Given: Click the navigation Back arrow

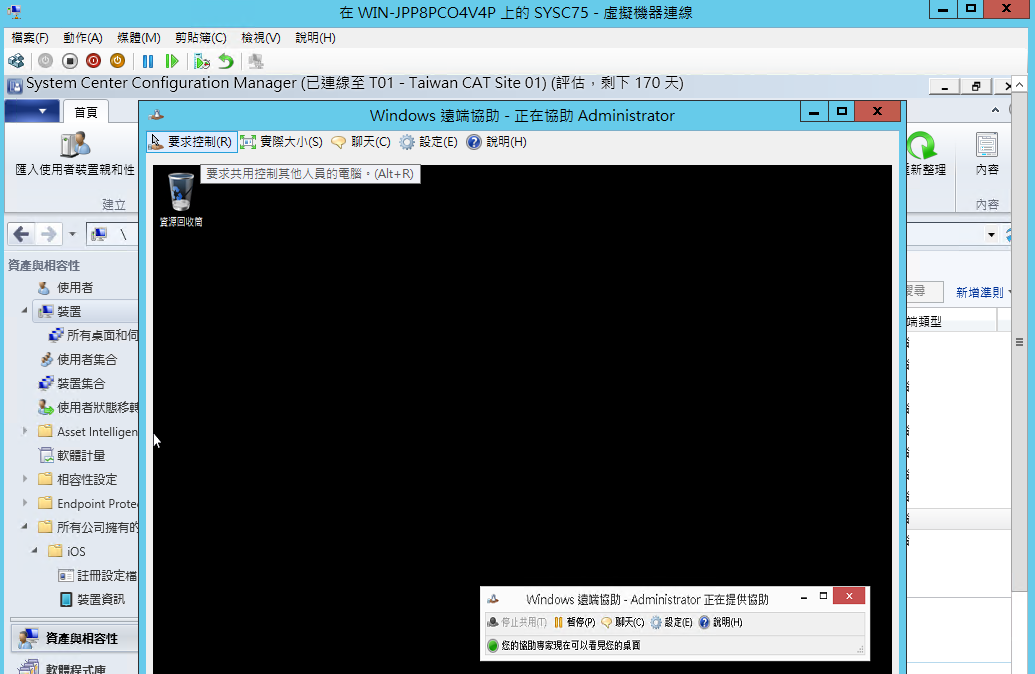Looking at the screenshot, I should coord(21,234).
